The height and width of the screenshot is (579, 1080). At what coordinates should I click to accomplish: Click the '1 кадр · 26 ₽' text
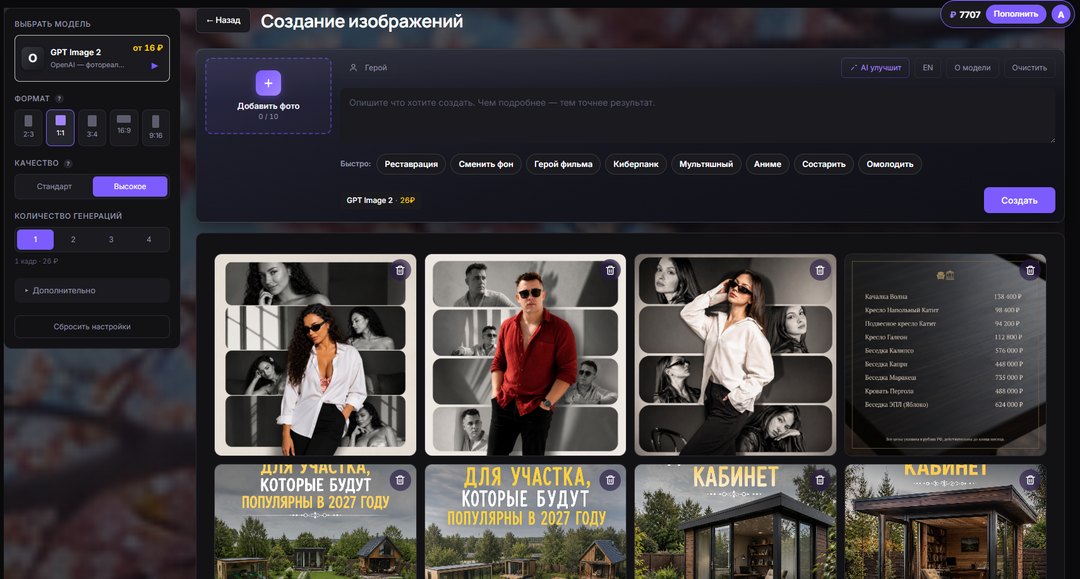point(37,262)
